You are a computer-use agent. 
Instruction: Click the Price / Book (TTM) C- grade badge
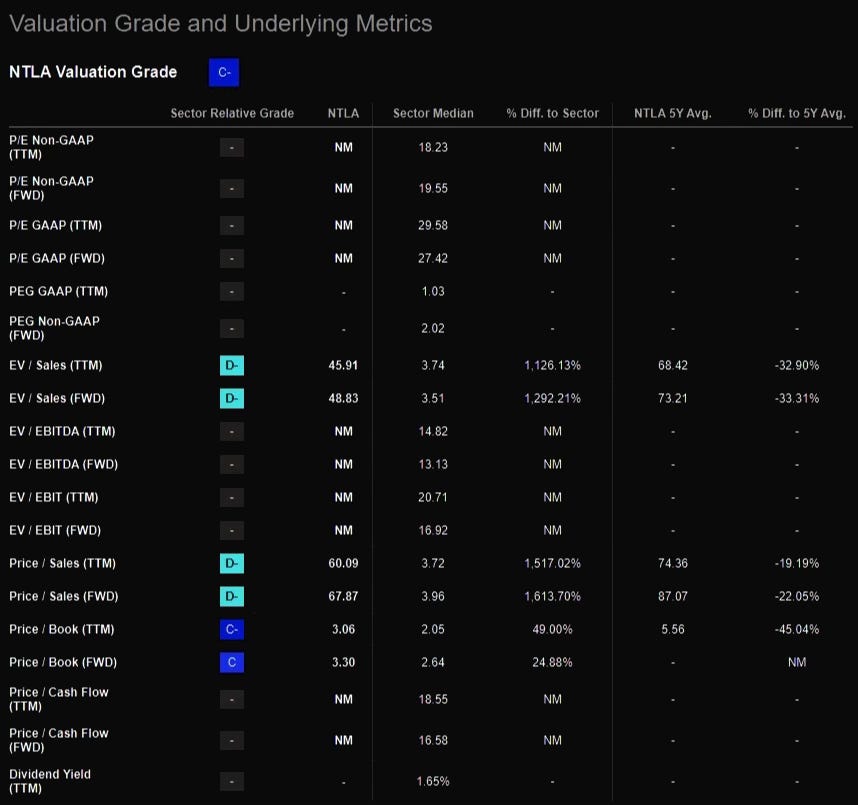click(x=232, y=629)
